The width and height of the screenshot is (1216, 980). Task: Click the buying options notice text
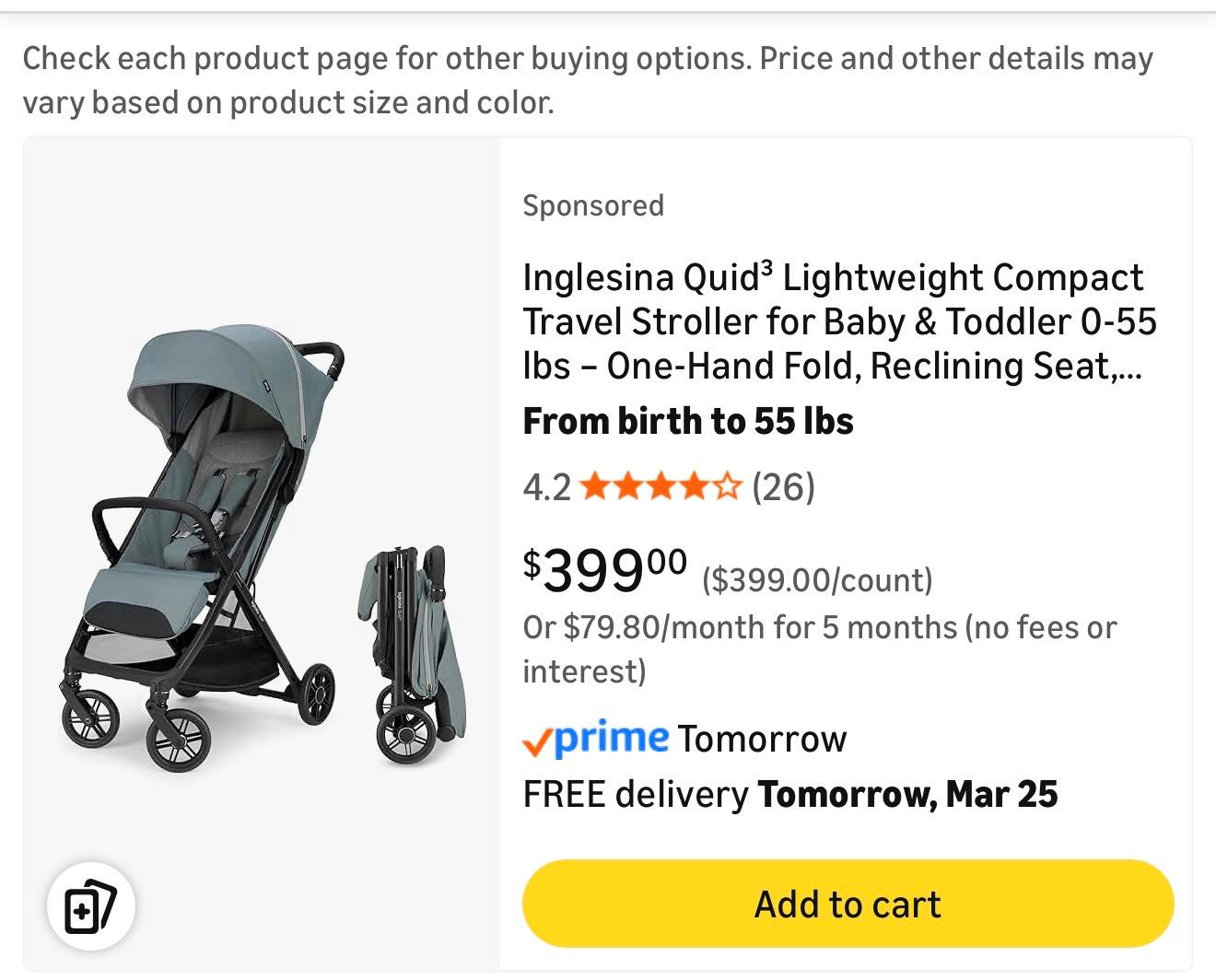click(x=588, y=80)
